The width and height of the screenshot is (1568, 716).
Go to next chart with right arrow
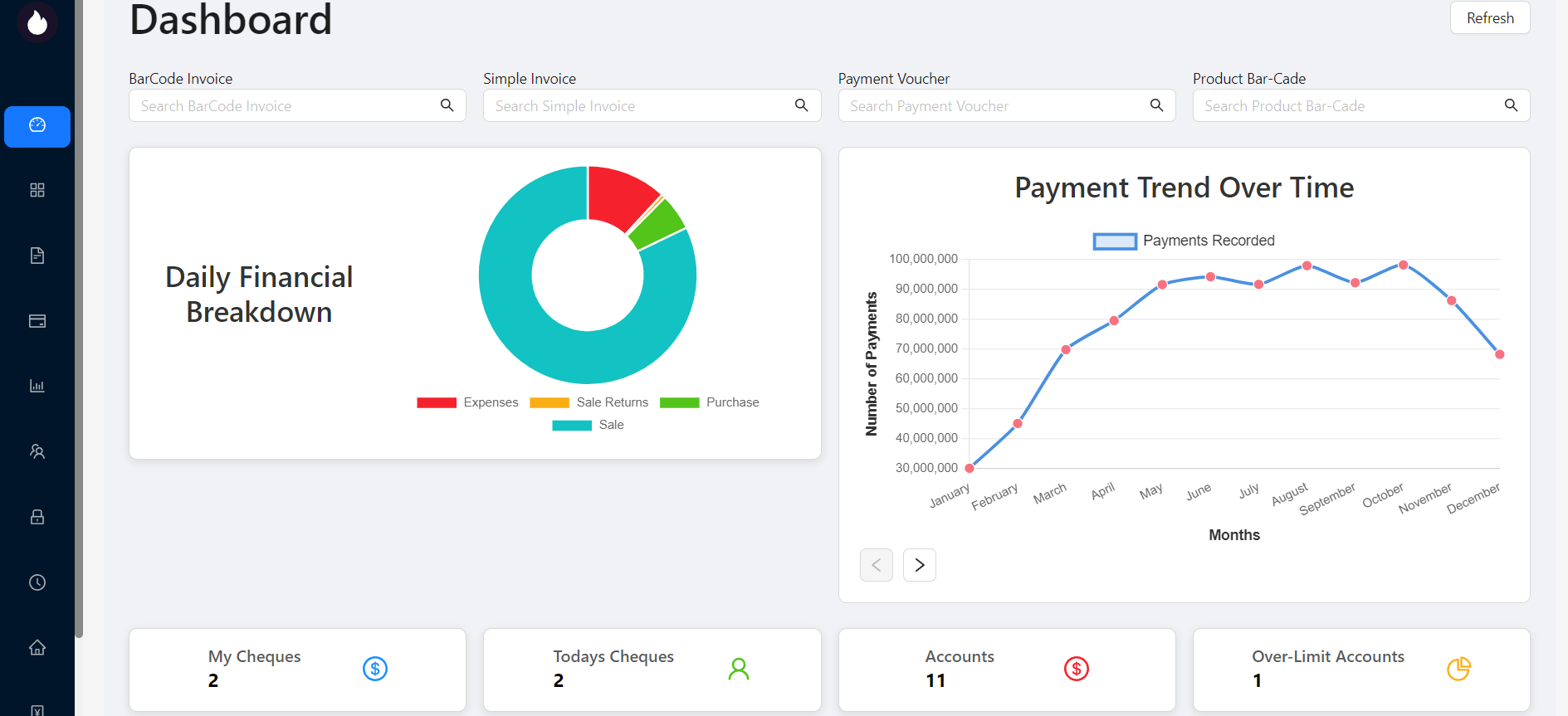[x=919, y=565]
